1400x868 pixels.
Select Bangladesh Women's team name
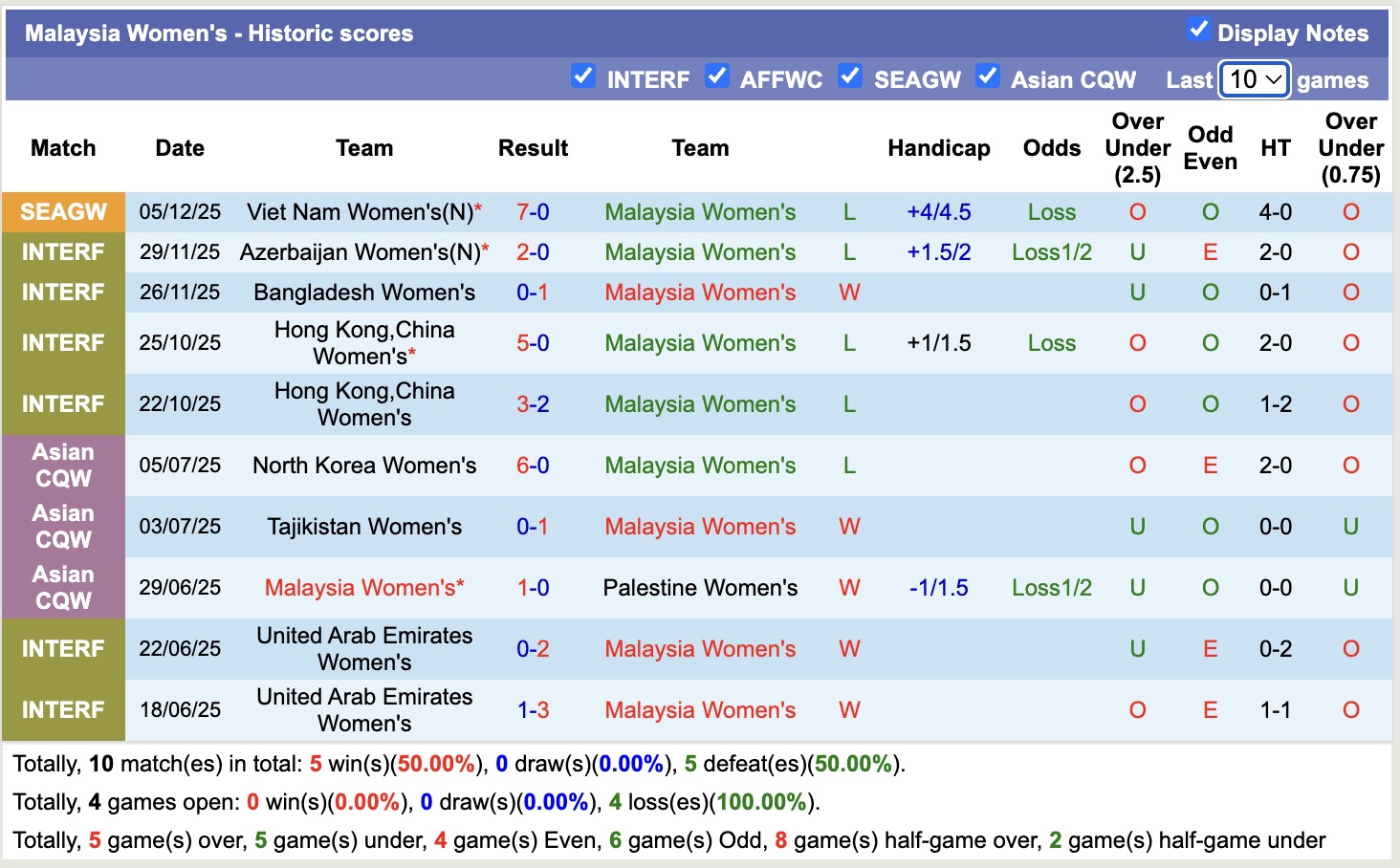point(364,293)
